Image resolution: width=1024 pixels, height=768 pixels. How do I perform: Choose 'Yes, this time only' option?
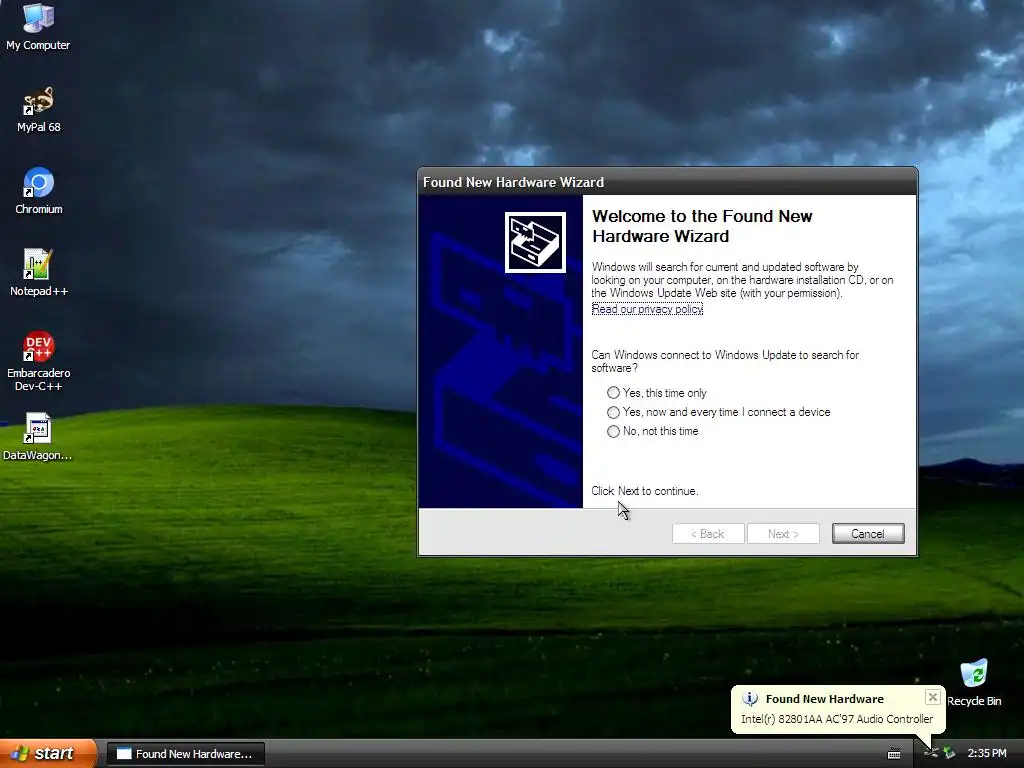pyautogui.click(x=657, y=392)
